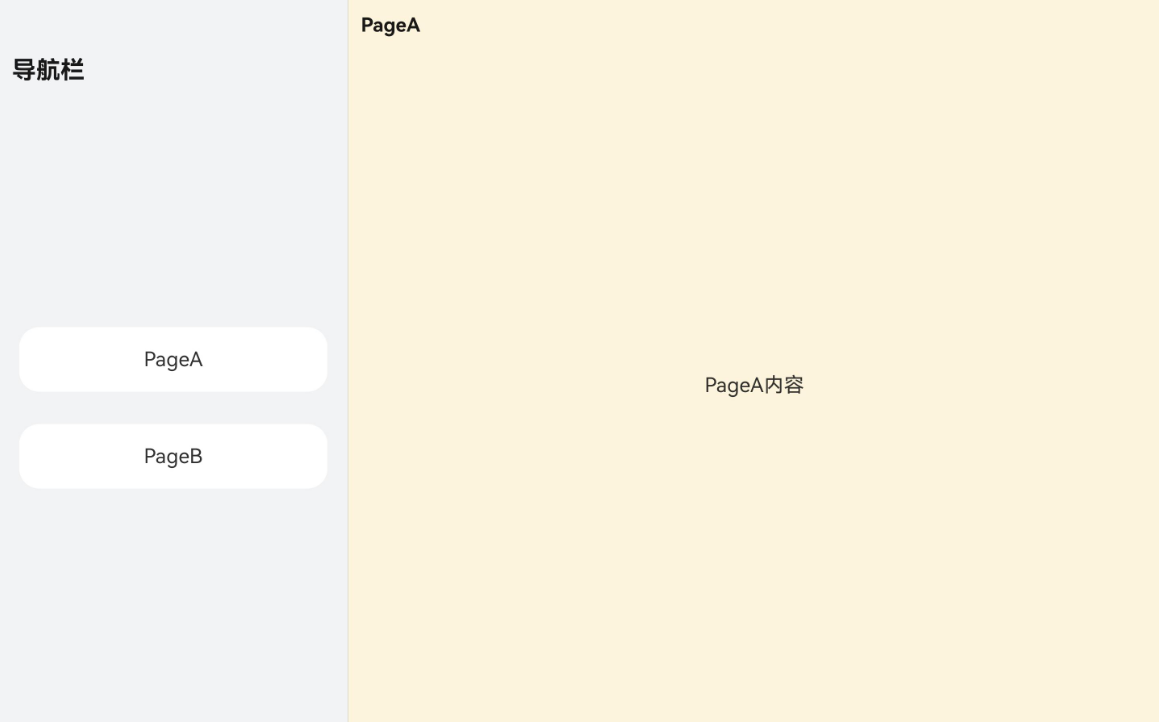1159x722 pixels.
Task: Click the centered PageA内容 label
Action: [754, 385]
